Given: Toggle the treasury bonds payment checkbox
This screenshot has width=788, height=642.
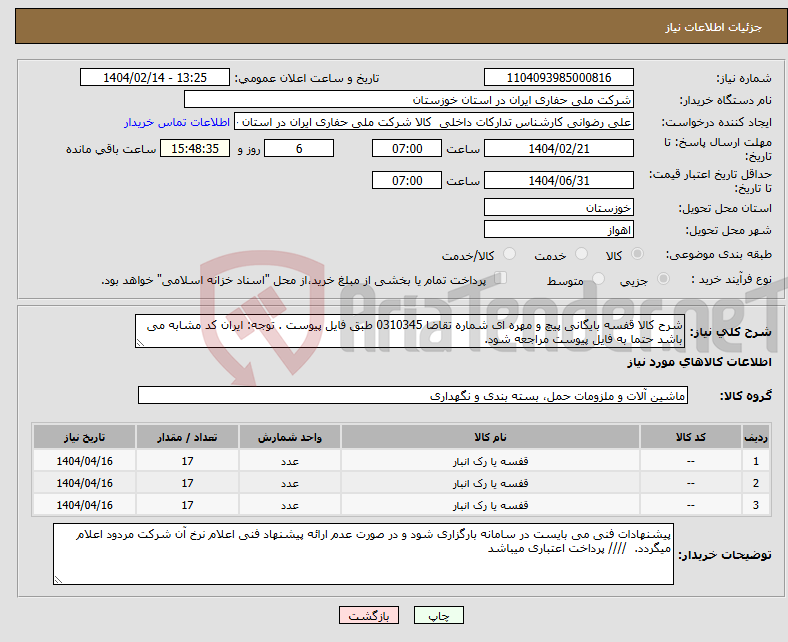Looking at the screenshot, I should [x=501, y=279].
